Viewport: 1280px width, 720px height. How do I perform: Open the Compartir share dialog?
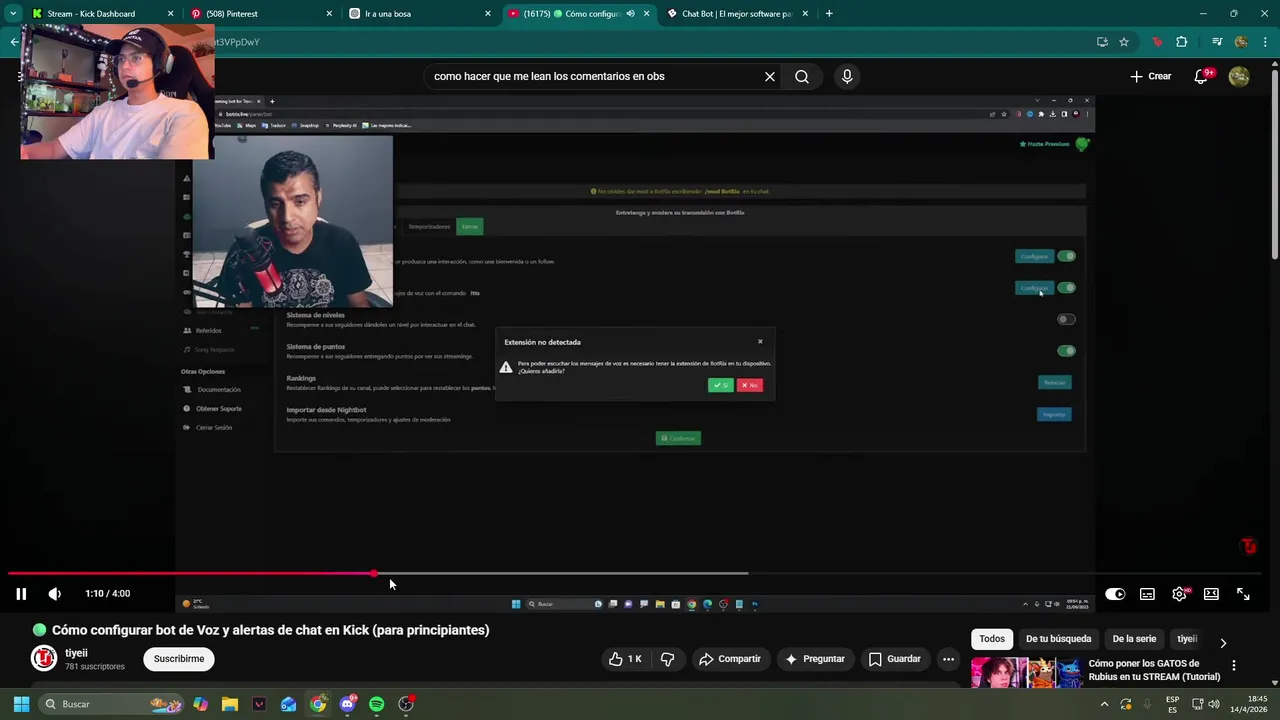[730, 659]
